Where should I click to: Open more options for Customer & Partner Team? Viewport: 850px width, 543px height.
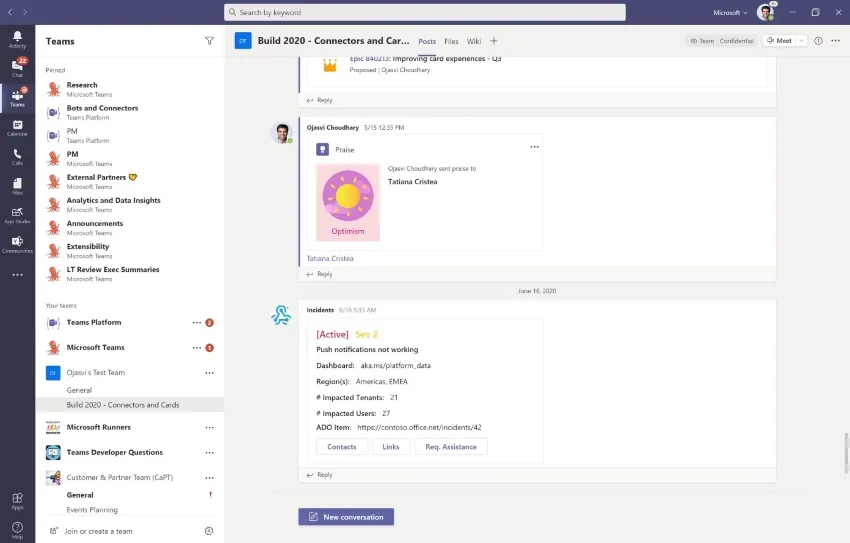click(x=209, y=478)
